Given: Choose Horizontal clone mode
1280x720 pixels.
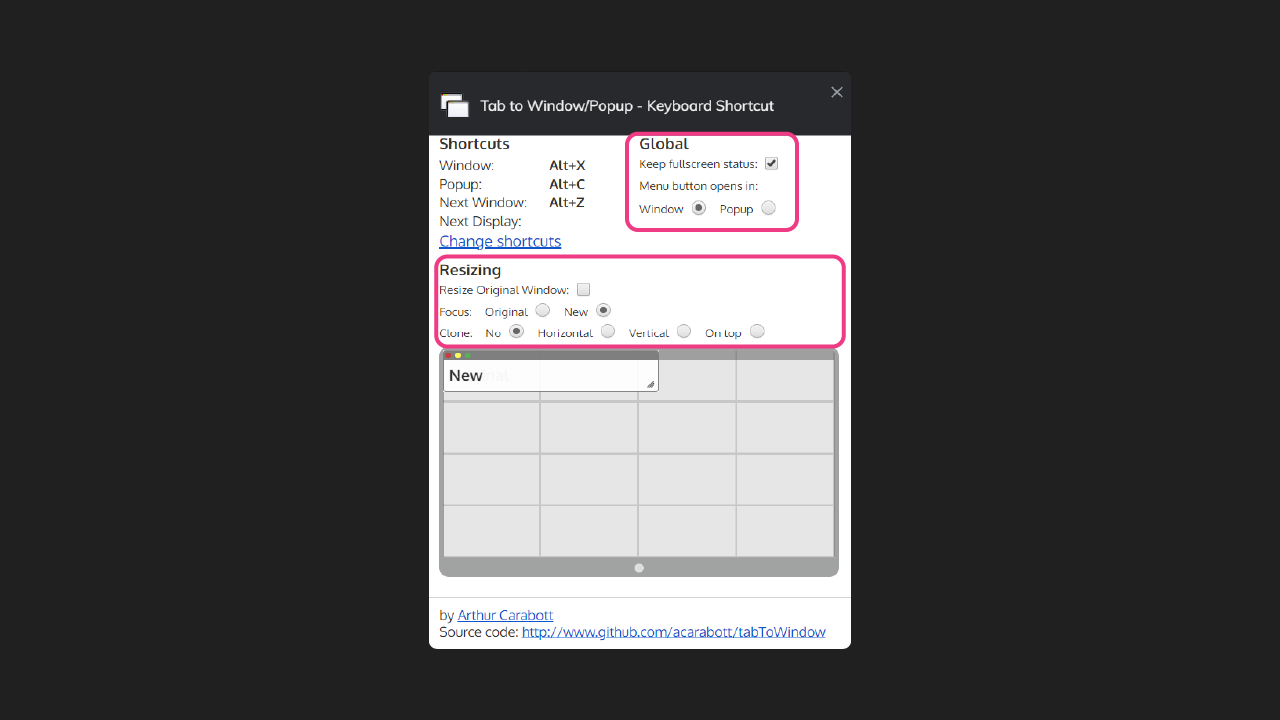Looking at the screenshot, I should 608,331.
